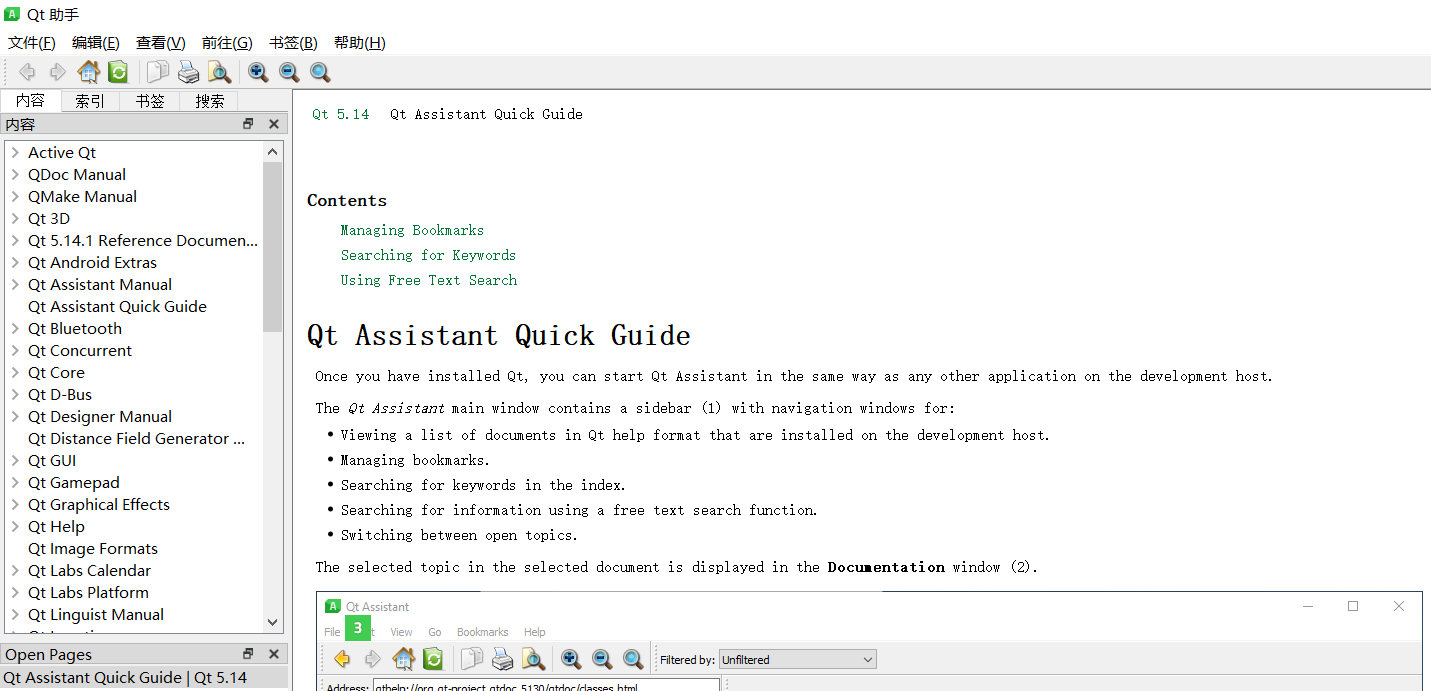Close the 内容 panel
This screenshot has width=1431, height=691.
pyautogui.click(x=274, y=124)
